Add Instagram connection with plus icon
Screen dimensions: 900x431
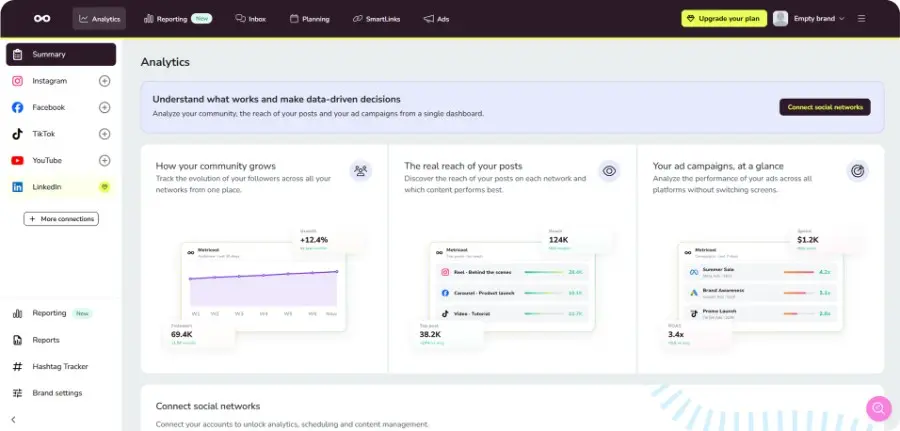[104, 81]
